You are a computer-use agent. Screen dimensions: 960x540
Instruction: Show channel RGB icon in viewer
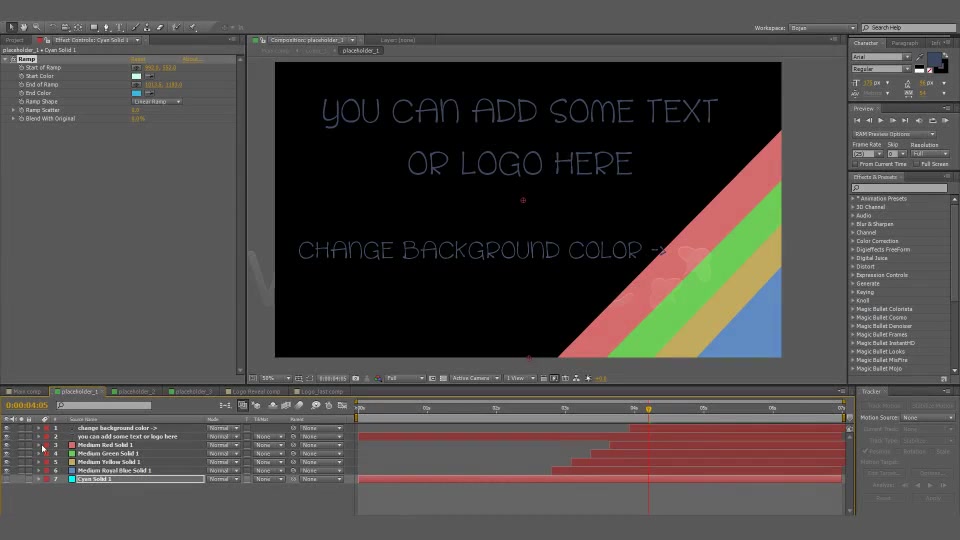coord(378,378)
